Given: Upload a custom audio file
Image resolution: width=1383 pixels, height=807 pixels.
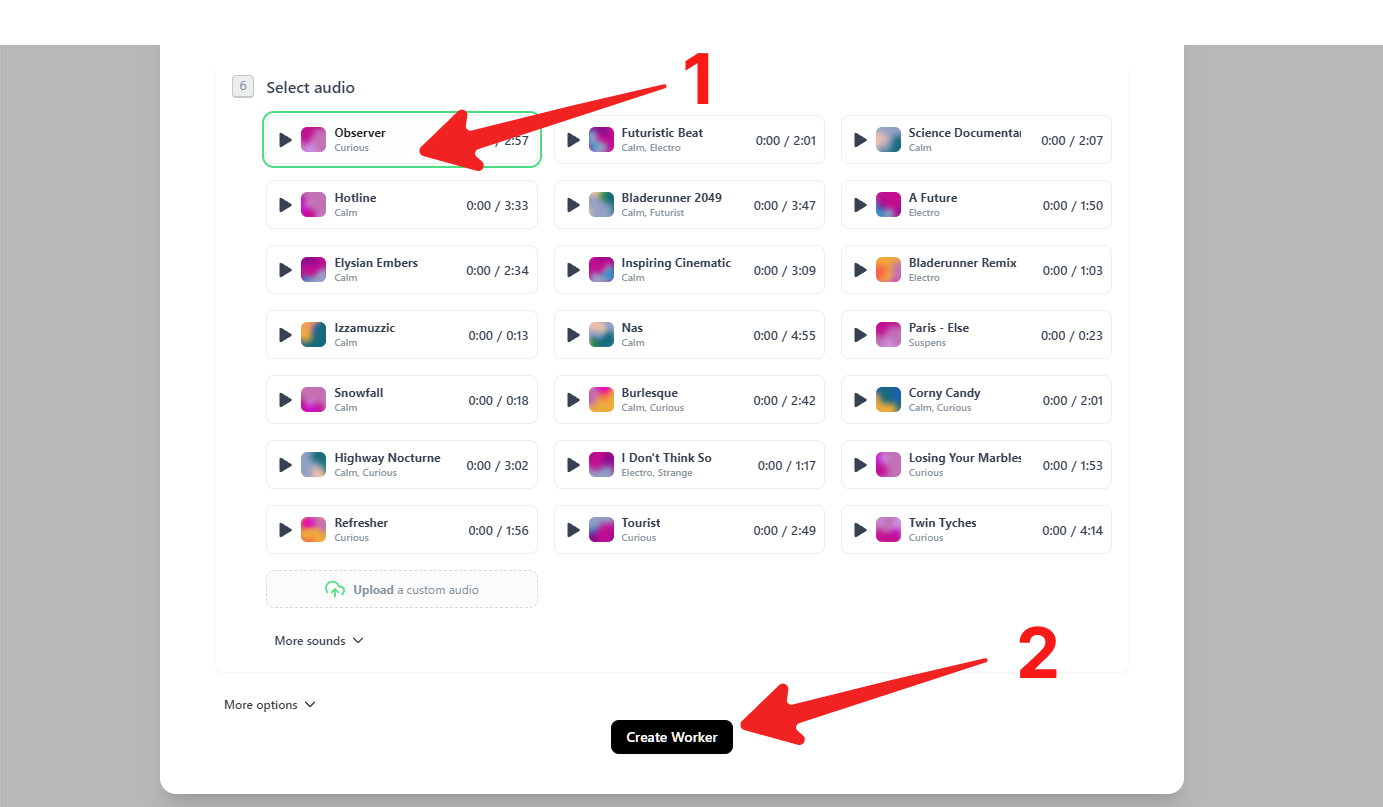Looking at the screenshot, I should (401, 590).
